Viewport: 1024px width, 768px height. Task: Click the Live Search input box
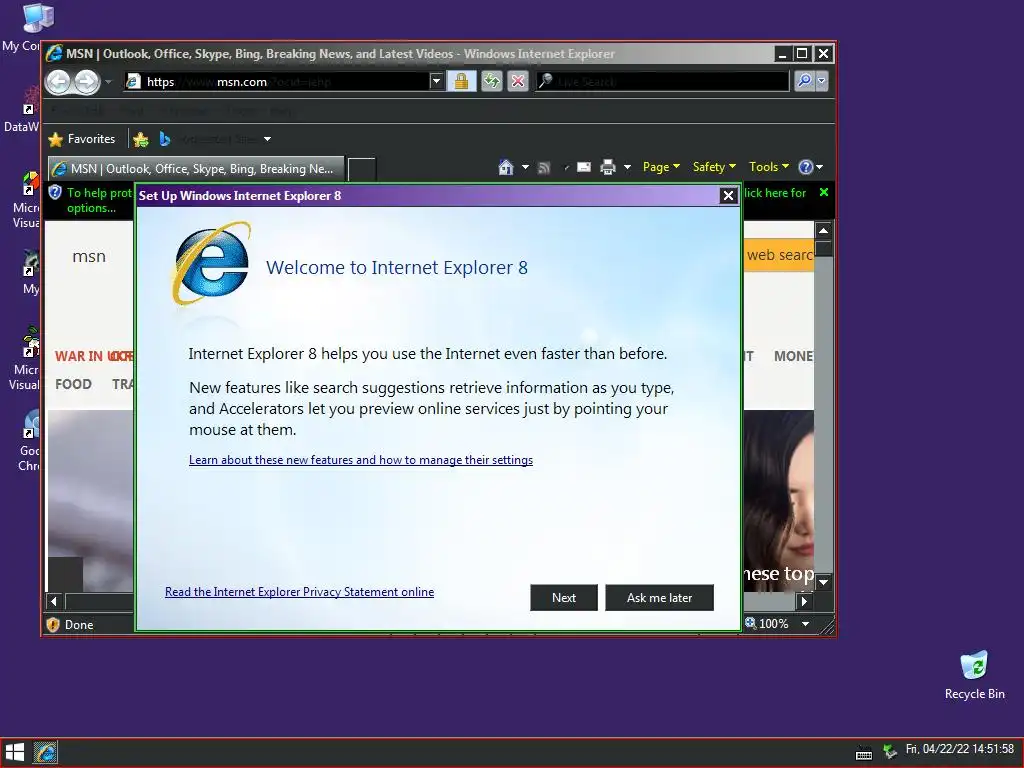coord(662,81)
